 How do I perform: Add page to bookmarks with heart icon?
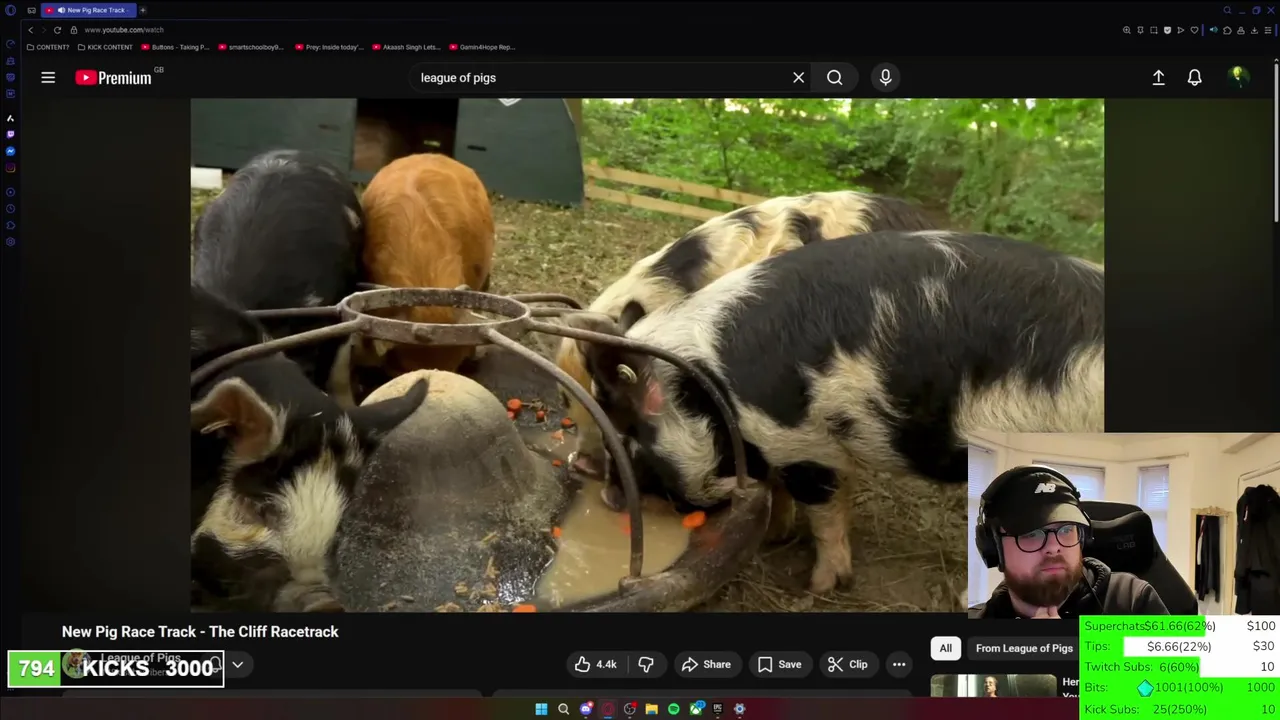(1194, 30)
